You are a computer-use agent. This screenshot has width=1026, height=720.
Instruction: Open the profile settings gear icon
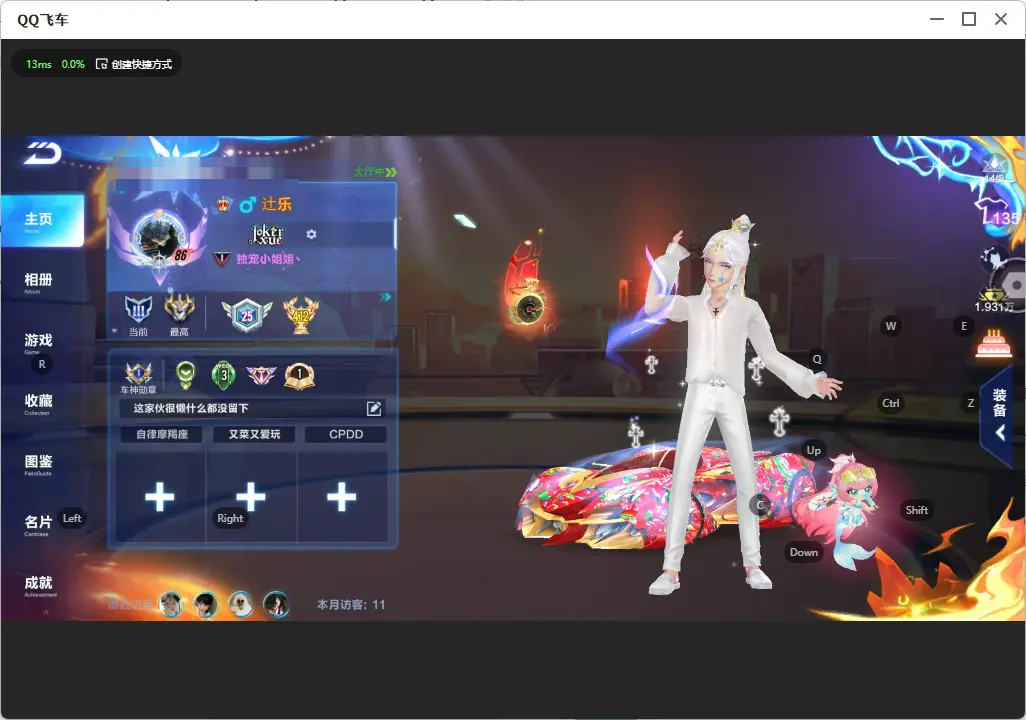click(x=311, y=234)
